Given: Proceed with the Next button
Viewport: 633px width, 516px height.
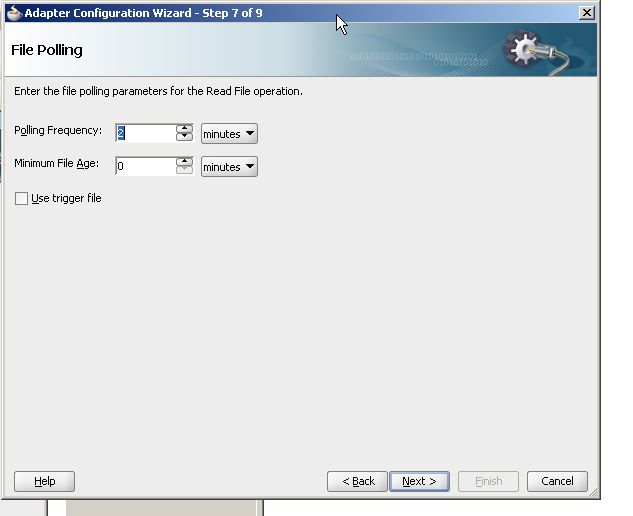Looking at the screenshot, I should click(419, 481).
